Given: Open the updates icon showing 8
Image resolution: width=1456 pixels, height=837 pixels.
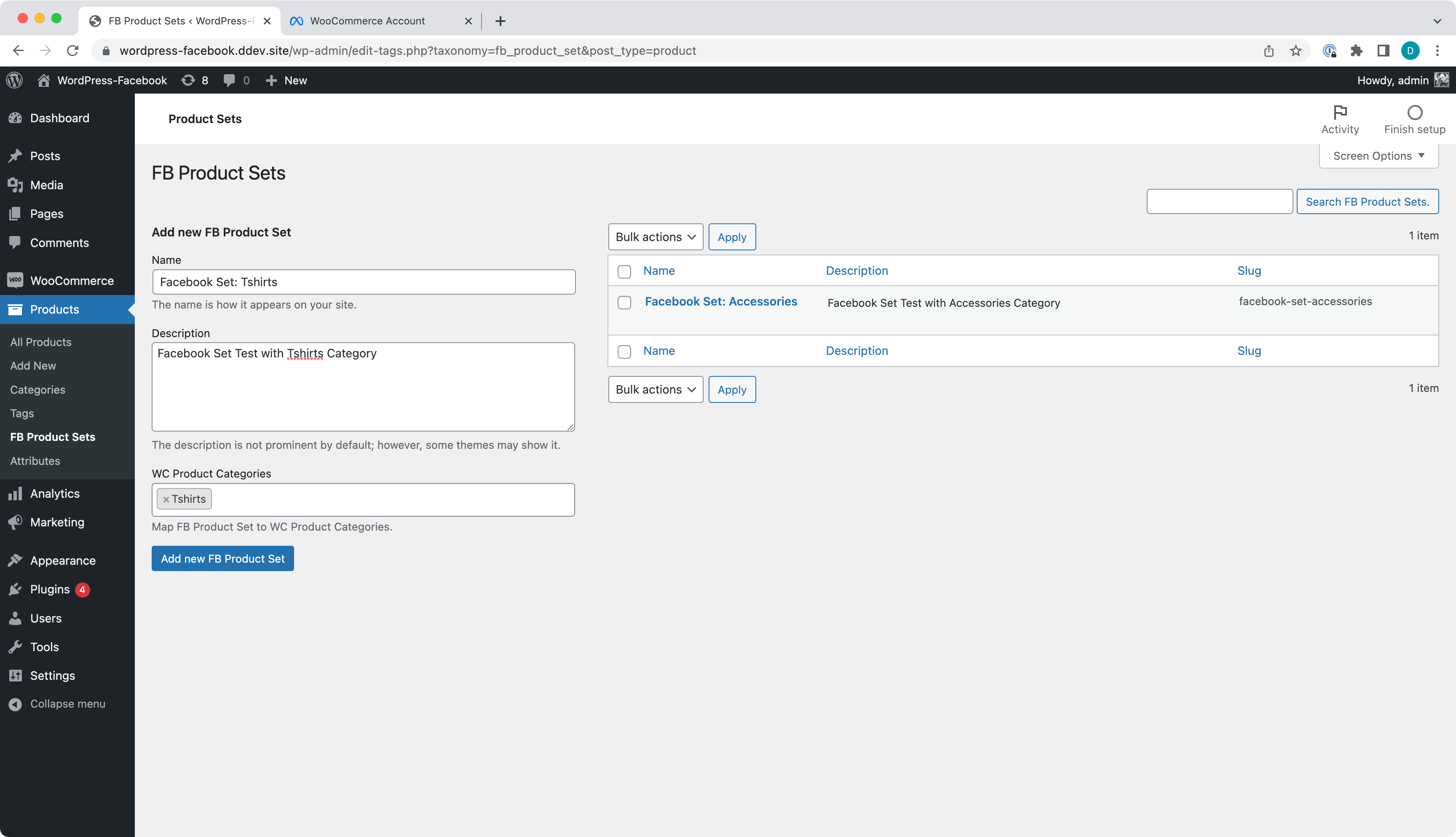Looking at the screenshot, I should click(x=188, y=80).
